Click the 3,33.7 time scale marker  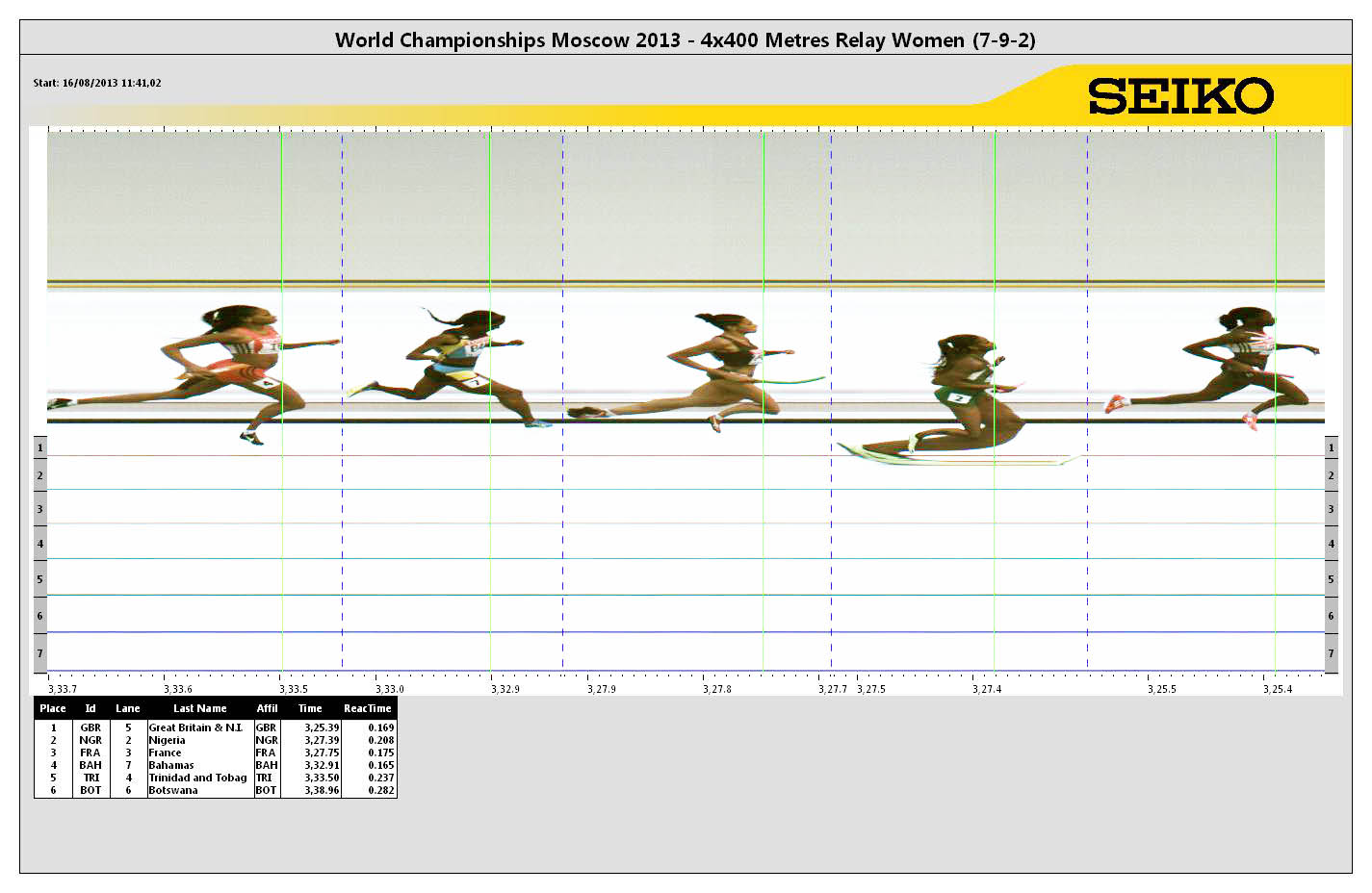click(63, 689)
